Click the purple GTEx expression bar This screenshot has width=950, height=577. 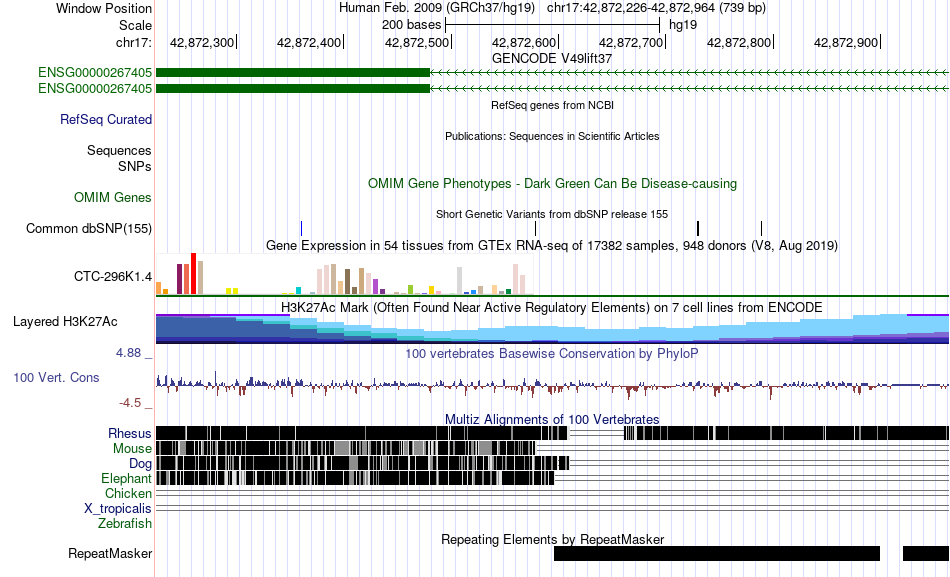pos(376,287)
